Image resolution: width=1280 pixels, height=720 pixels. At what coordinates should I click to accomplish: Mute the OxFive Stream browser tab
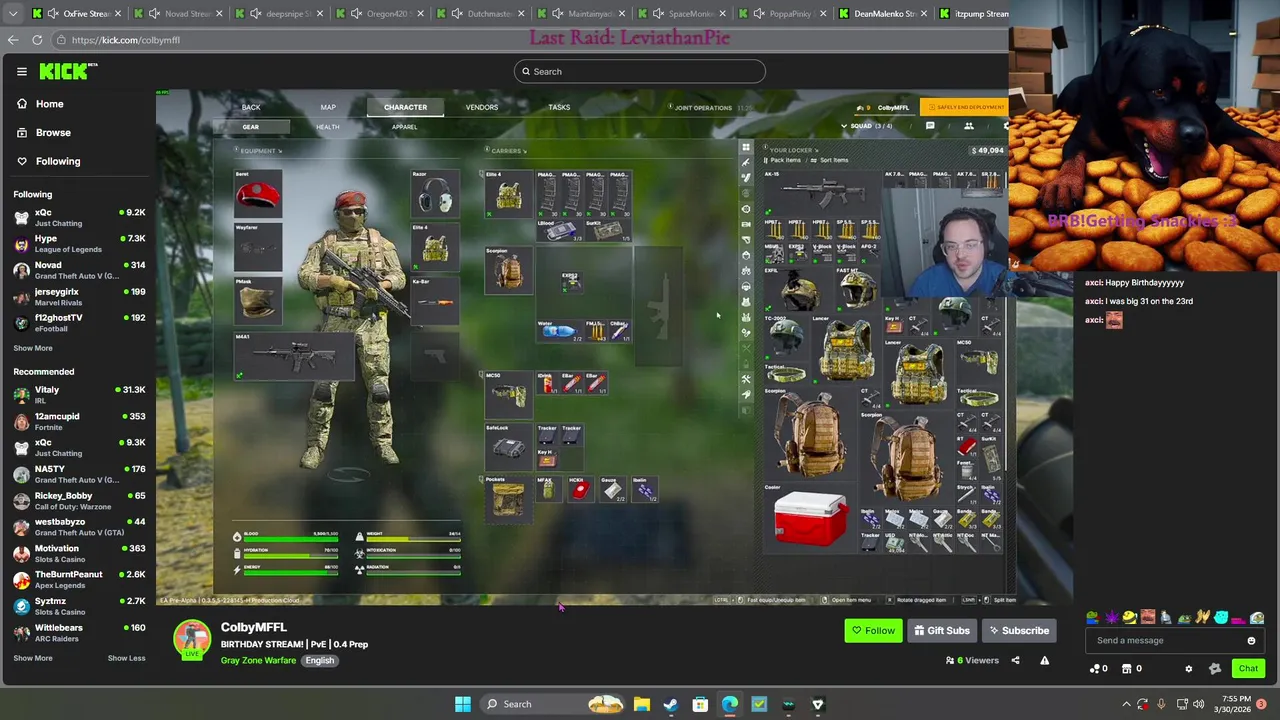click(x=52, y=14)
